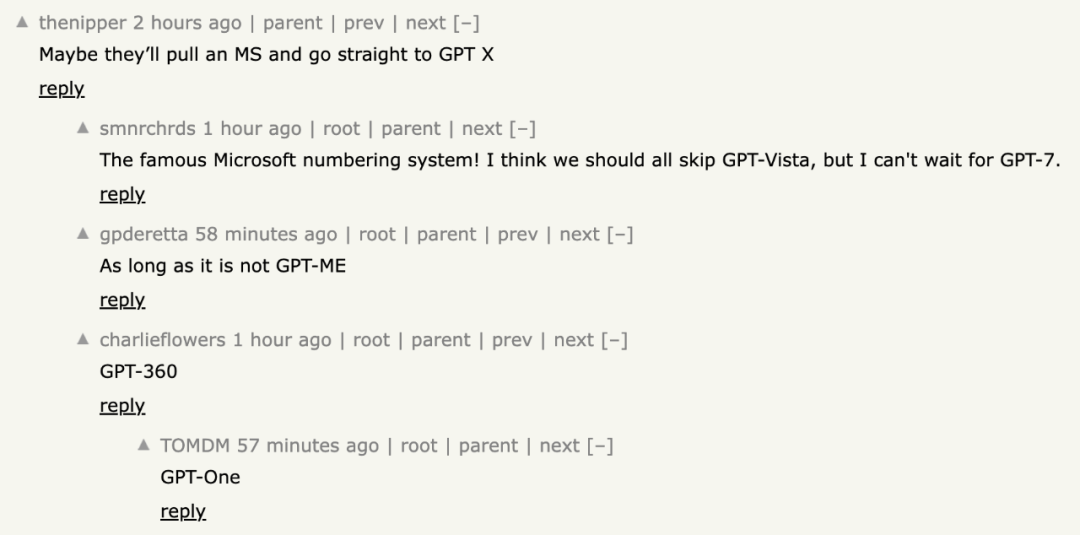1080x535 pixels.
Task: Upvote smnrchrds' comment about Microsoft numbering
Action: click(x=83, y=127)
